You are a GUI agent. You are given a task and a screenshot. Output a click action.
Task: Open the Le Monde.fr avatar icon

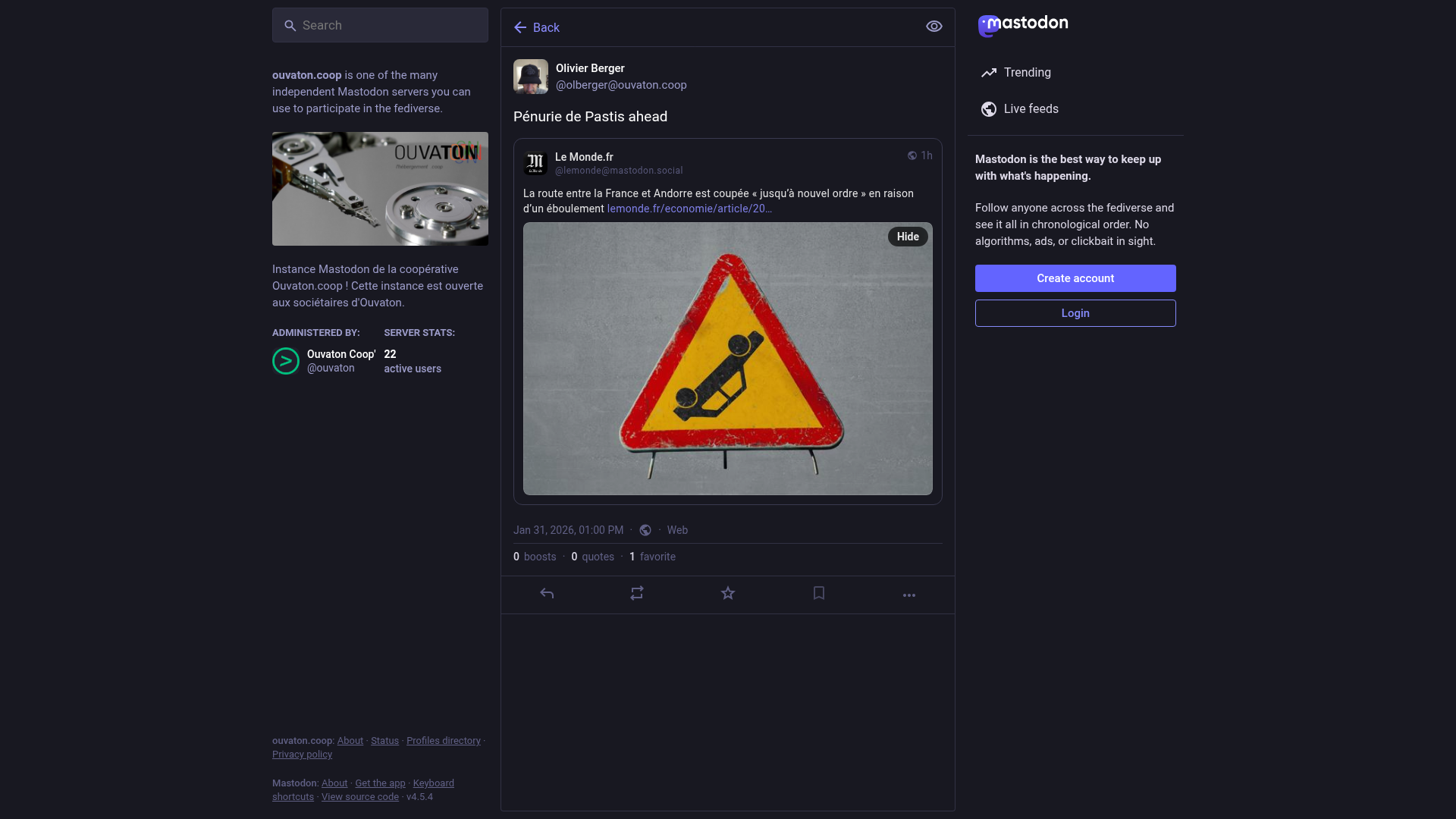536,163
